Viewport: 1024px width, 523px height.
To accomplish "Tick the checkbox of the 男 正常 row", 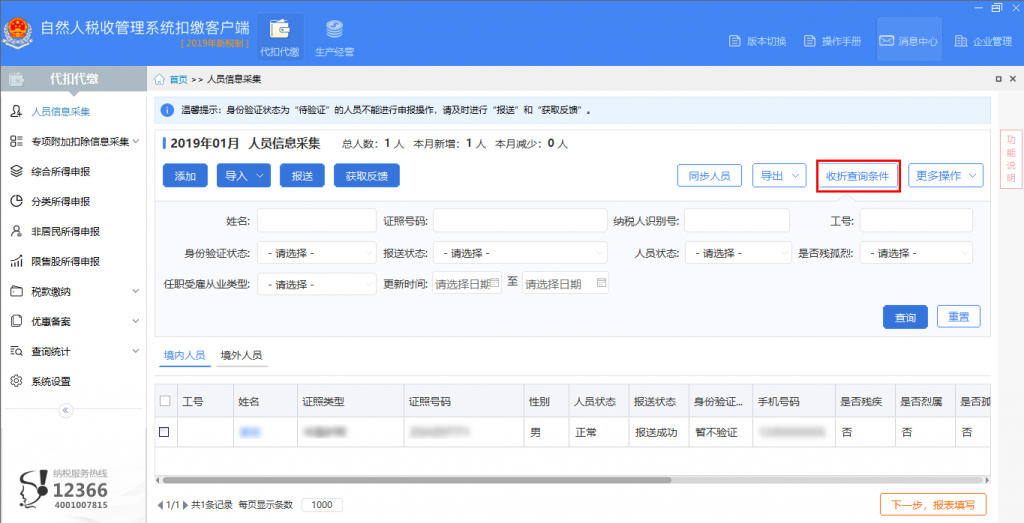I will [x=164, y=432].
